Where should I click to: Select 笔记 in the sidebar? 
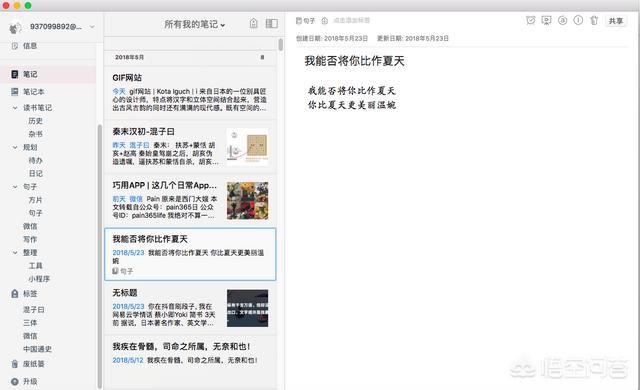point(48,74)
